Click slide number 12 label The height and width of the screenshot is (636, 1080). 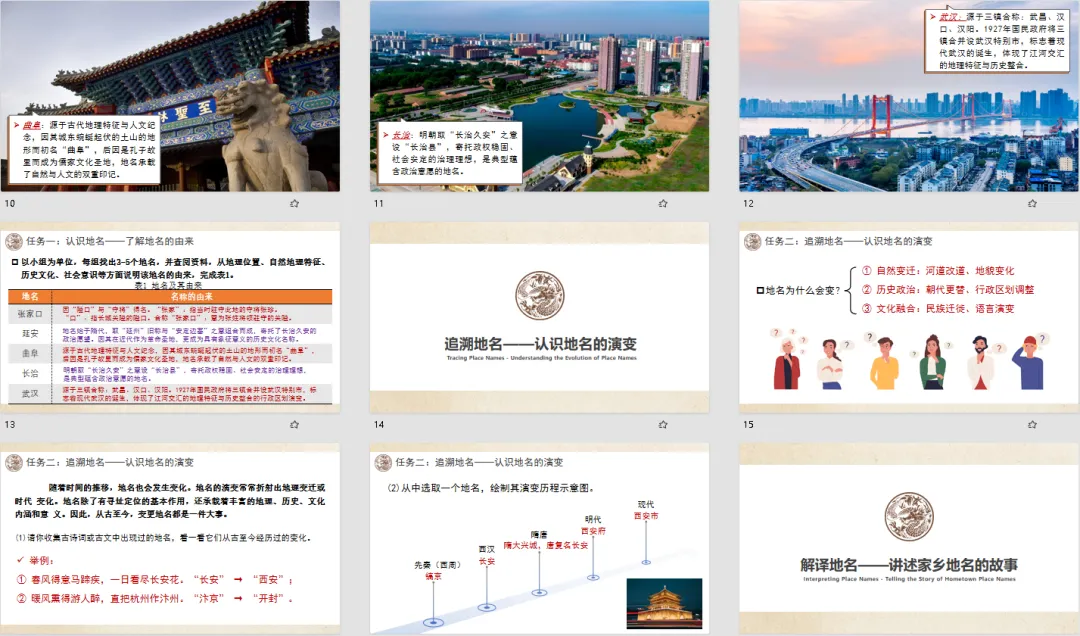pos(748,203)
